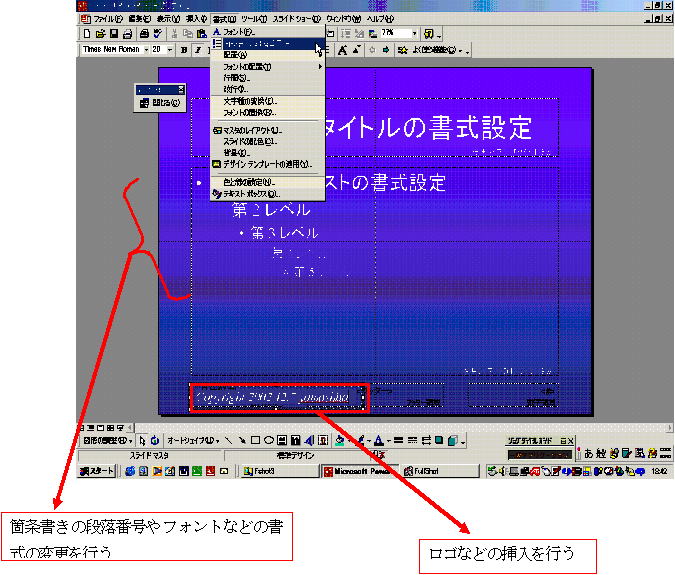
Task: Choose フォント(F) from the format menu
Action: point(240,33)
